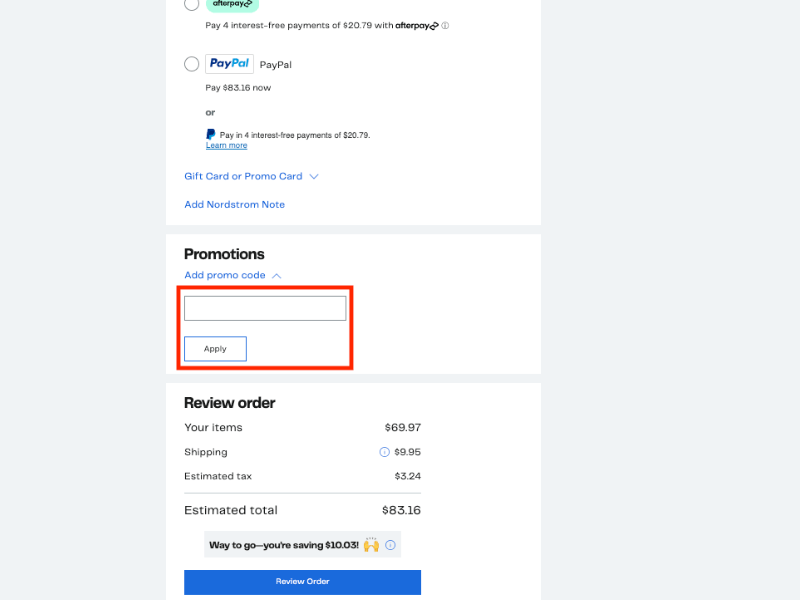Select the PayPal radio button
The image size is (800, 600).
[191, 64]
